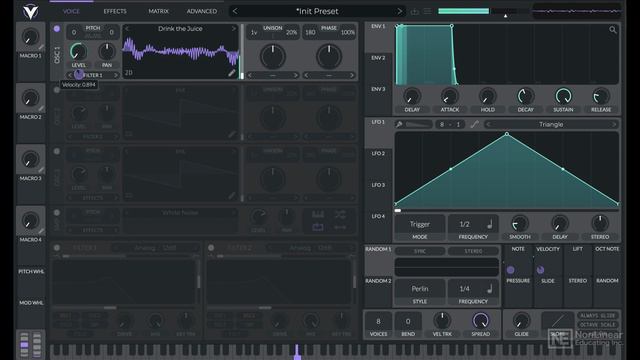This screenshot has width=640, height=360.
Task: Open the Perlin style dropdown
Action: click(420, 289)
